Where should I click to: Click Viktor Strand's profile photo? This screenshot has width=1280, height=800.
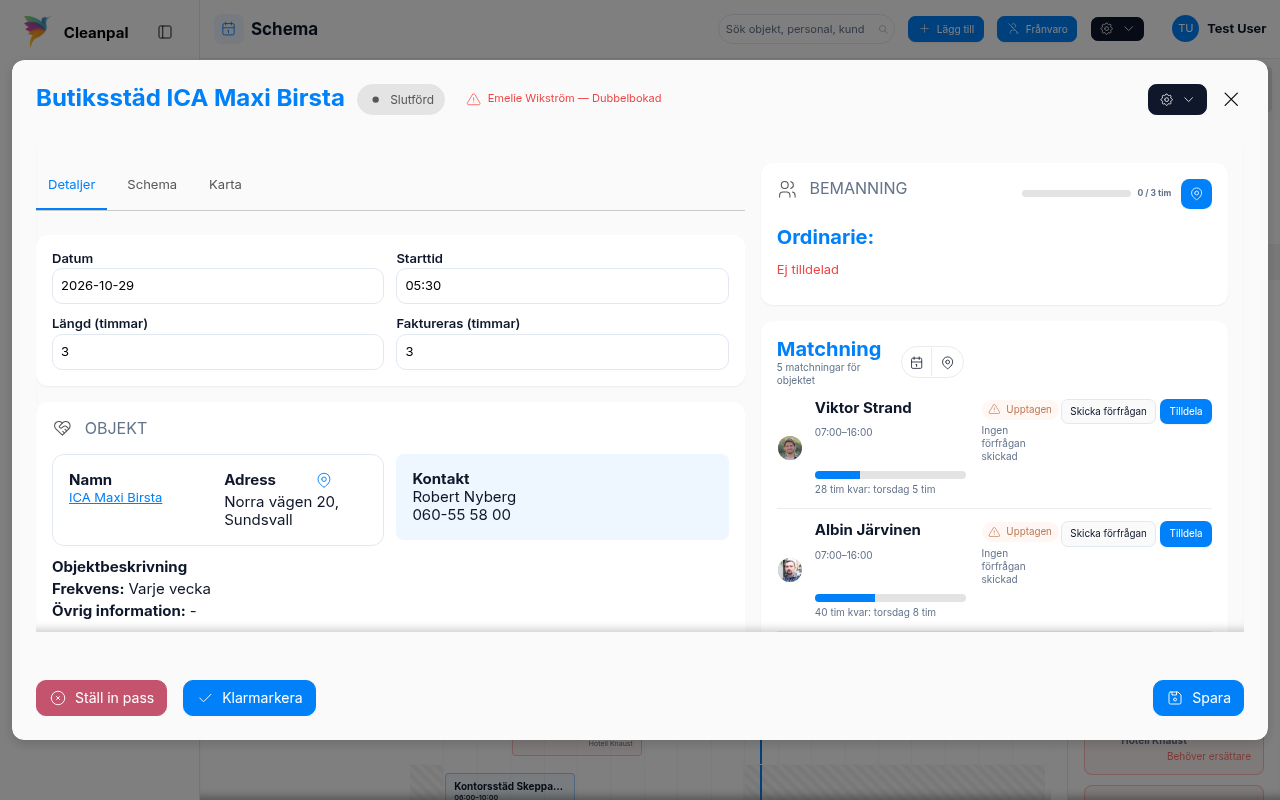click(790, 448)
